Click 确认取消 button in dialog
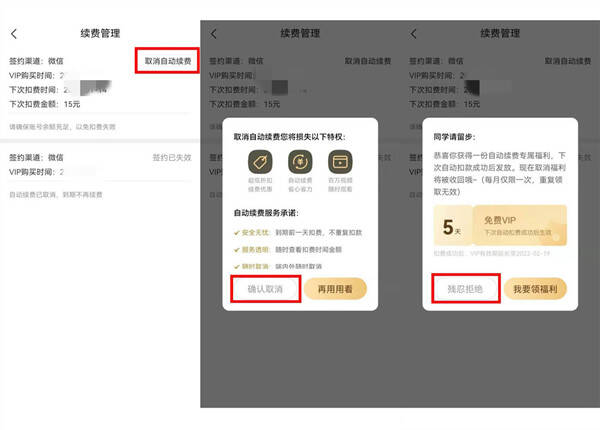Image resolution: width=600 pixels, height=430 pixels. coord(266,289)
